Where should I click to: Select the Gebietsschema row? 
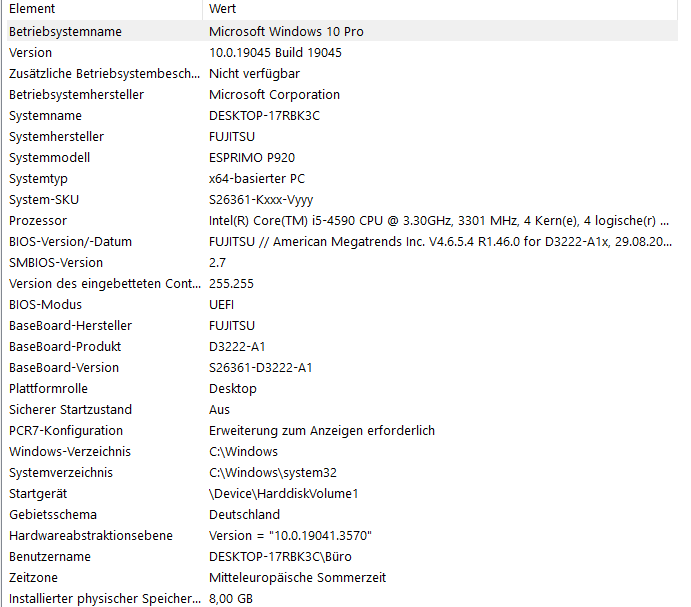(342, 515)
